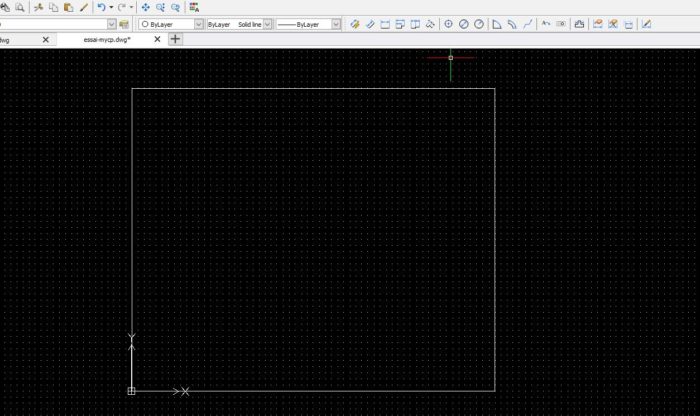Click the UCS origin square in the drawing
Viewport: 700px width, 416px height.
click(x=131, y=391)
